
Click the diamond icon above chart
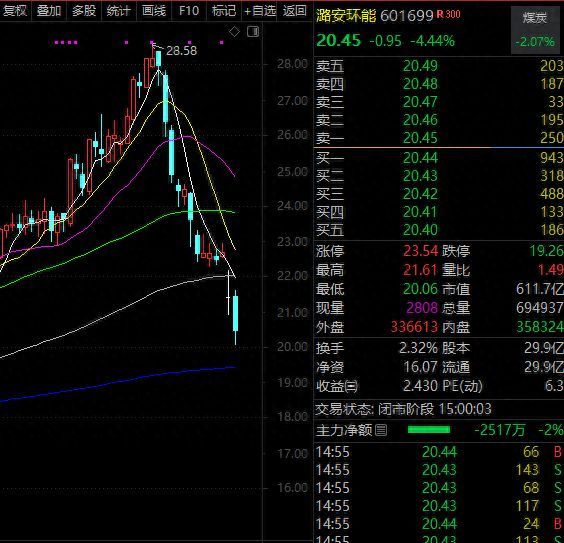[x=235, y=32]
